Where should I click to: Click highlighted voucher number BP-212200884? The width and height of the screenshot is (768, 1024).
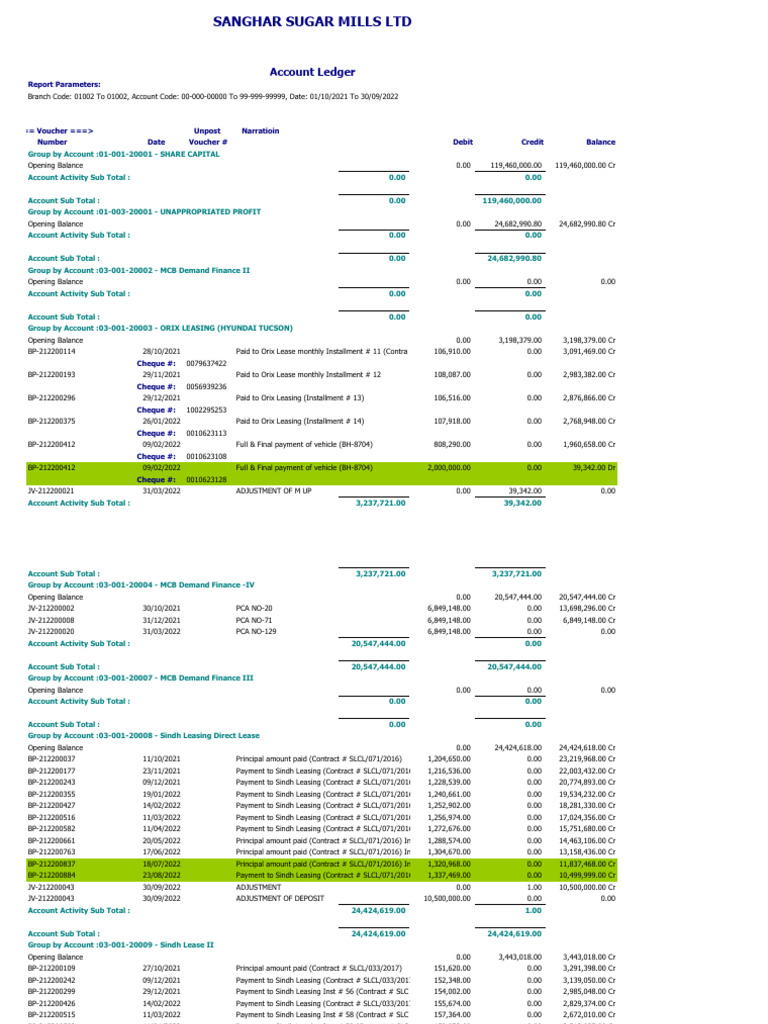click(x=52, y=875)
